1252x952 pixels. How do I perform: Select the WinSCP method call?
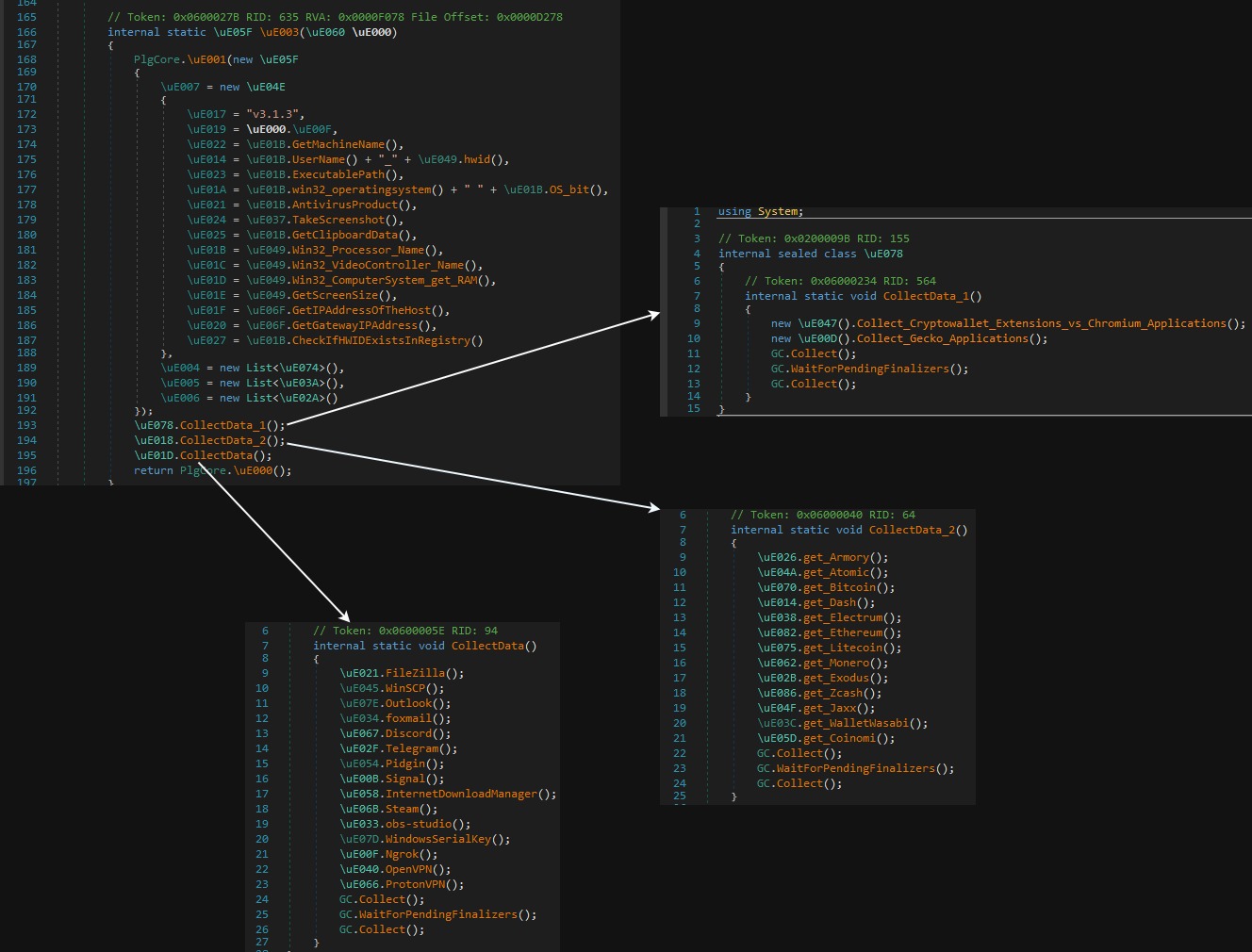coord(405,688)
